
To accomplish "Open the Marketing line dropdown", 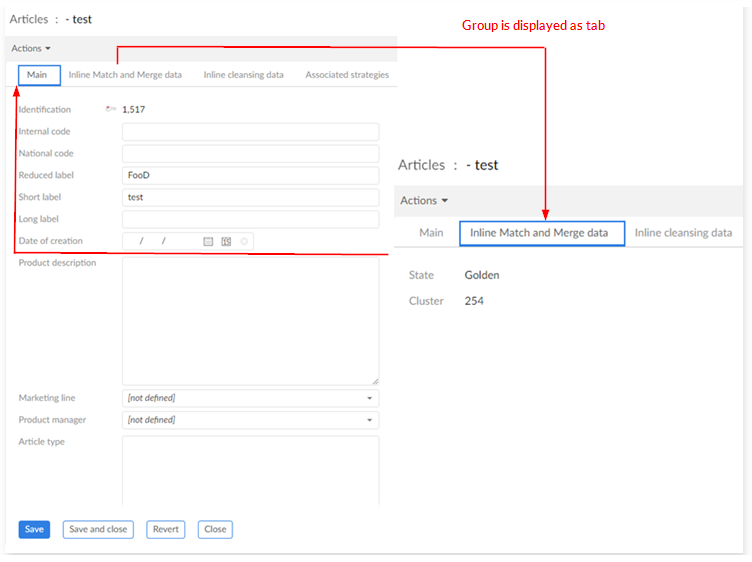I will coord(250,398).
